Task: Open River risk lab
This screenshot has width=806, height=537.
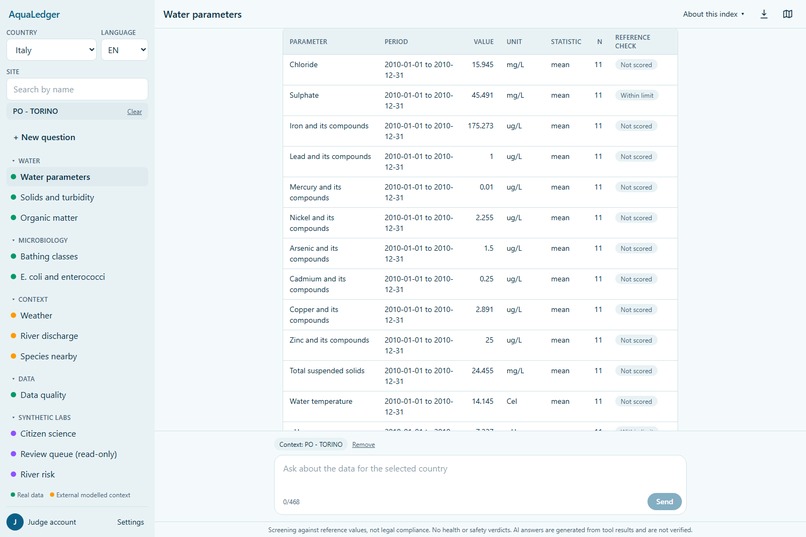Action: click(x=77, y=475)
